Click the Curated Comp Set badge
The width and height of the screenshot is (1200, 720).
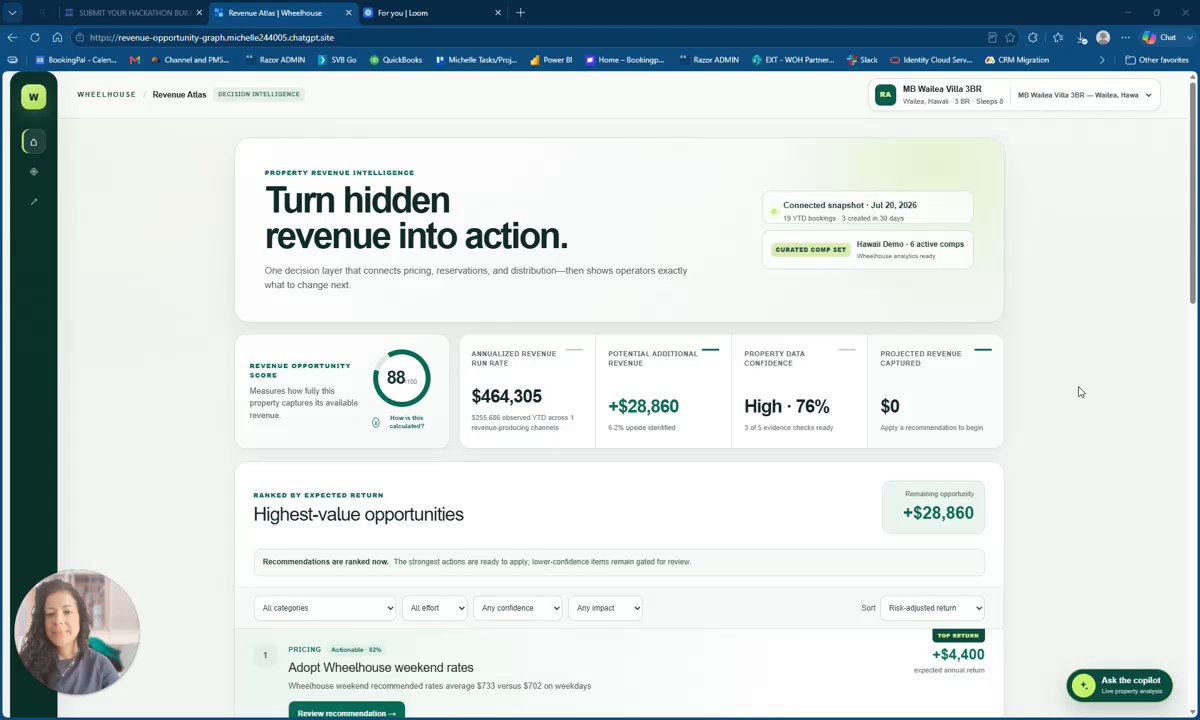point(811,249)
